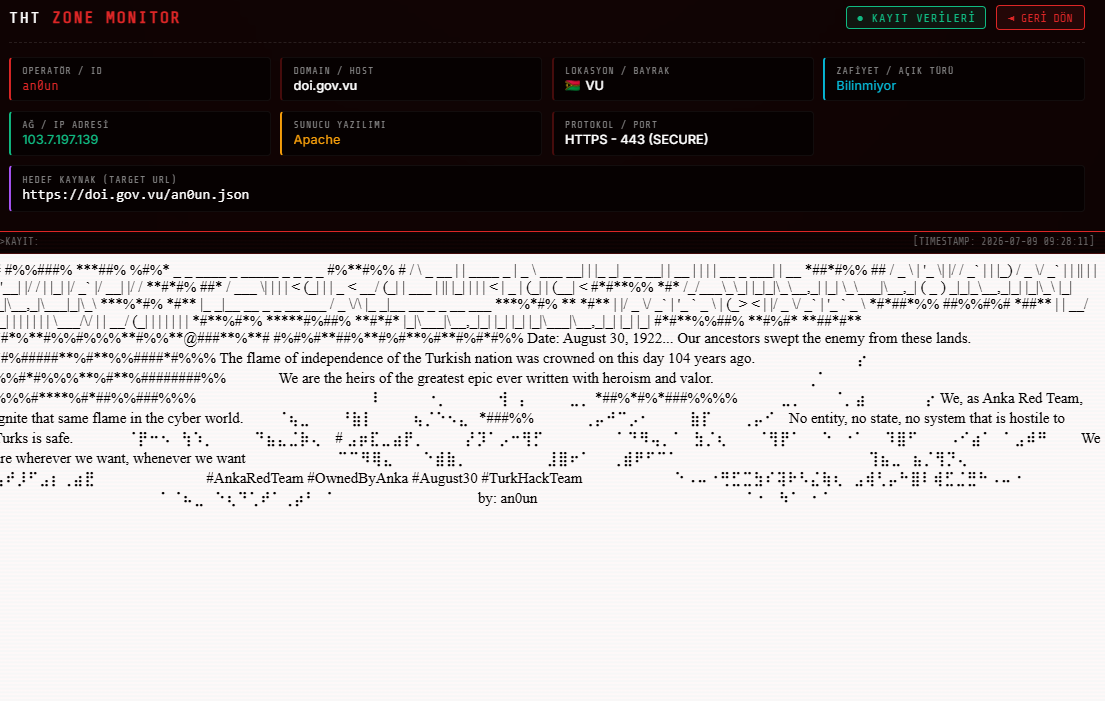The width and height of the screenshot is (1105, 701).
Task: Select the domain value doi.gov.vu
Action: point(325,85)
